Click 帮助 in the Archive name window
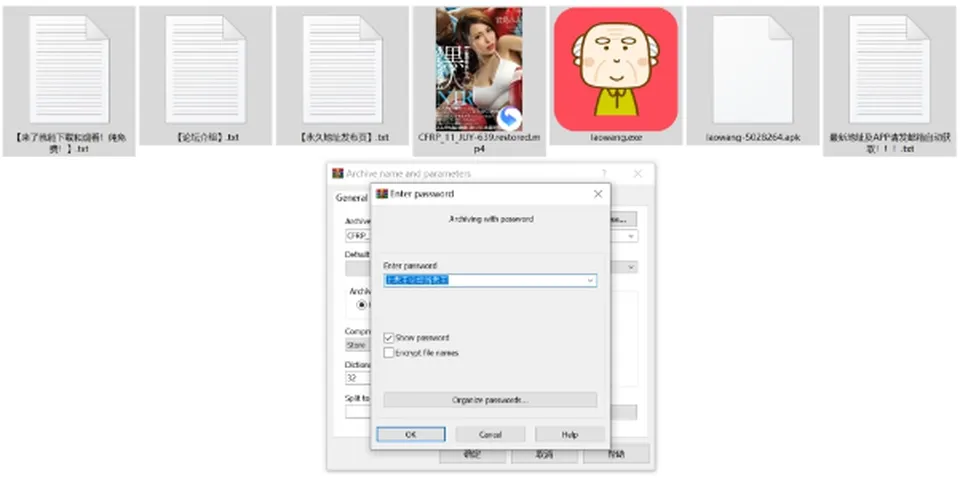 (x=617, y=455)
